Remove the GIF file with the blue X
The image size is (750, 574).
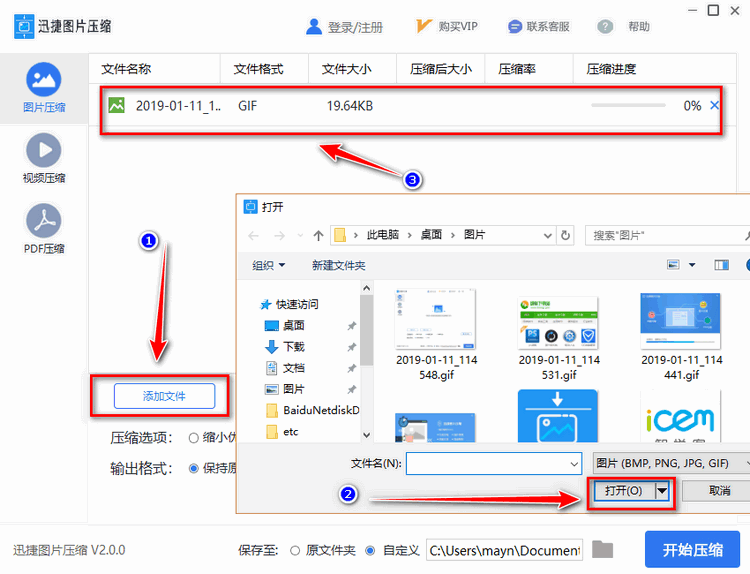pos(714,105)
